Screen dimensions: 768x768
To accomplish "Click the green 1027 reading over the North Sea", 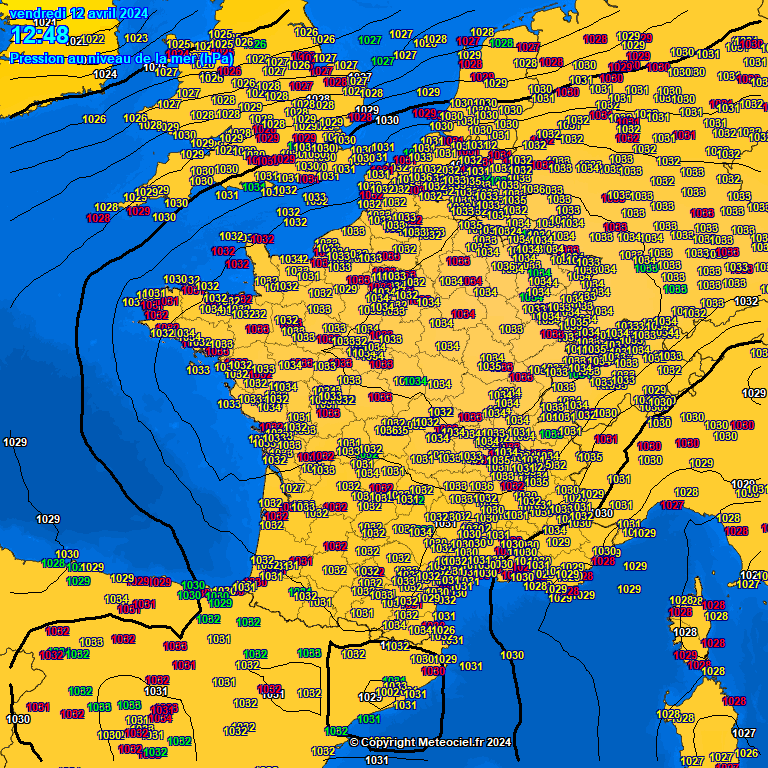I will coord(369,40).
